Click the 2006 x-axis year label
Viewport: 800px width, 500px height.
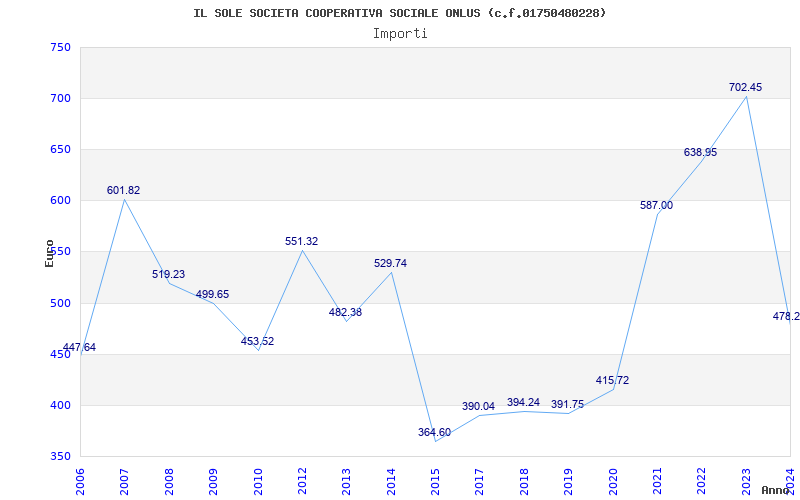point(81,481)
